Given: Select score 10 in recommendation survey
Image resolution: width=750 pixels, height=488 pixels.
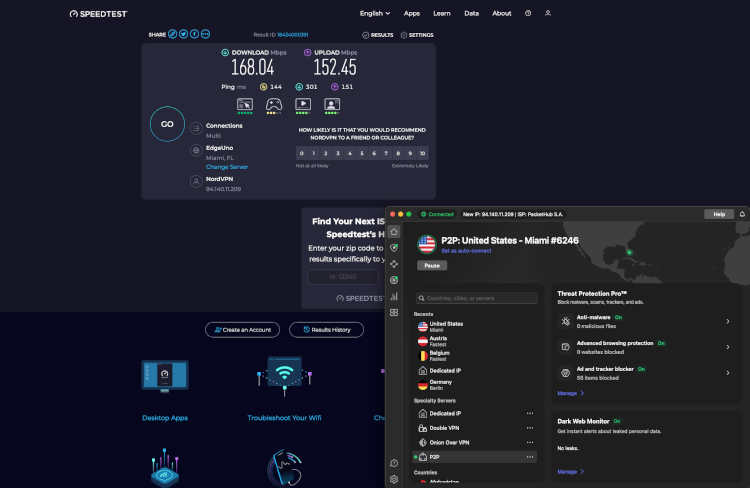Looking at the screenshot, I should click(422, 153).
